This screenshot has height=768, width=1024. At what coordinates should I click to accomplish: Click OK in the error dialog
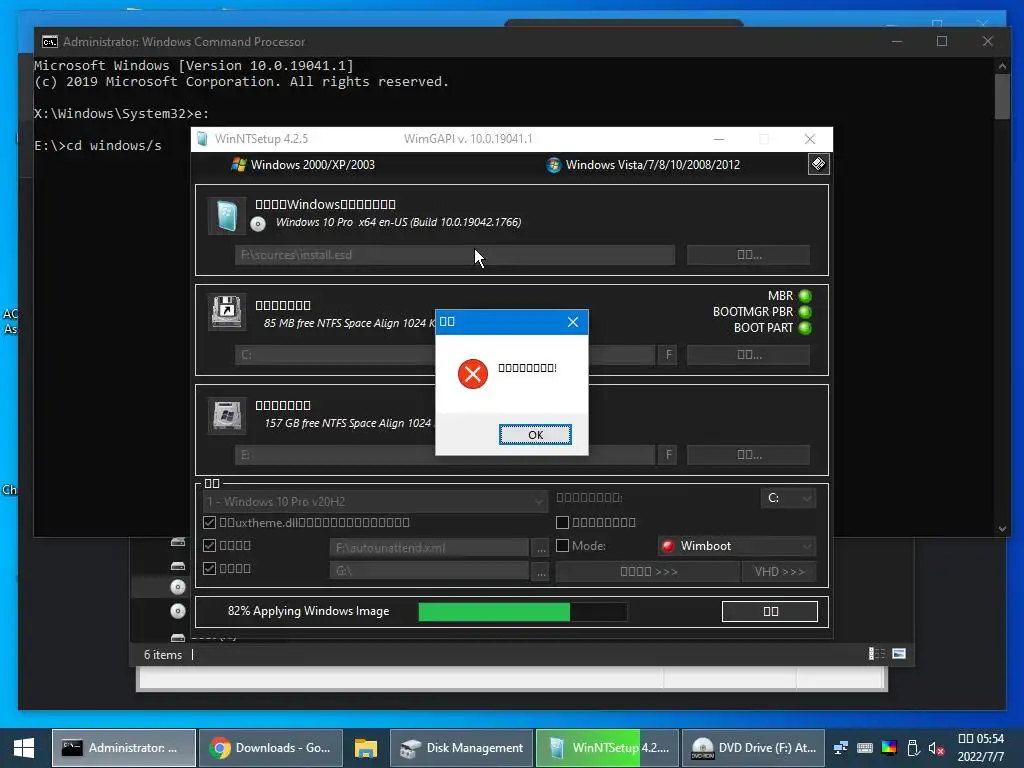pyautogui.click(x=535, y=435)
